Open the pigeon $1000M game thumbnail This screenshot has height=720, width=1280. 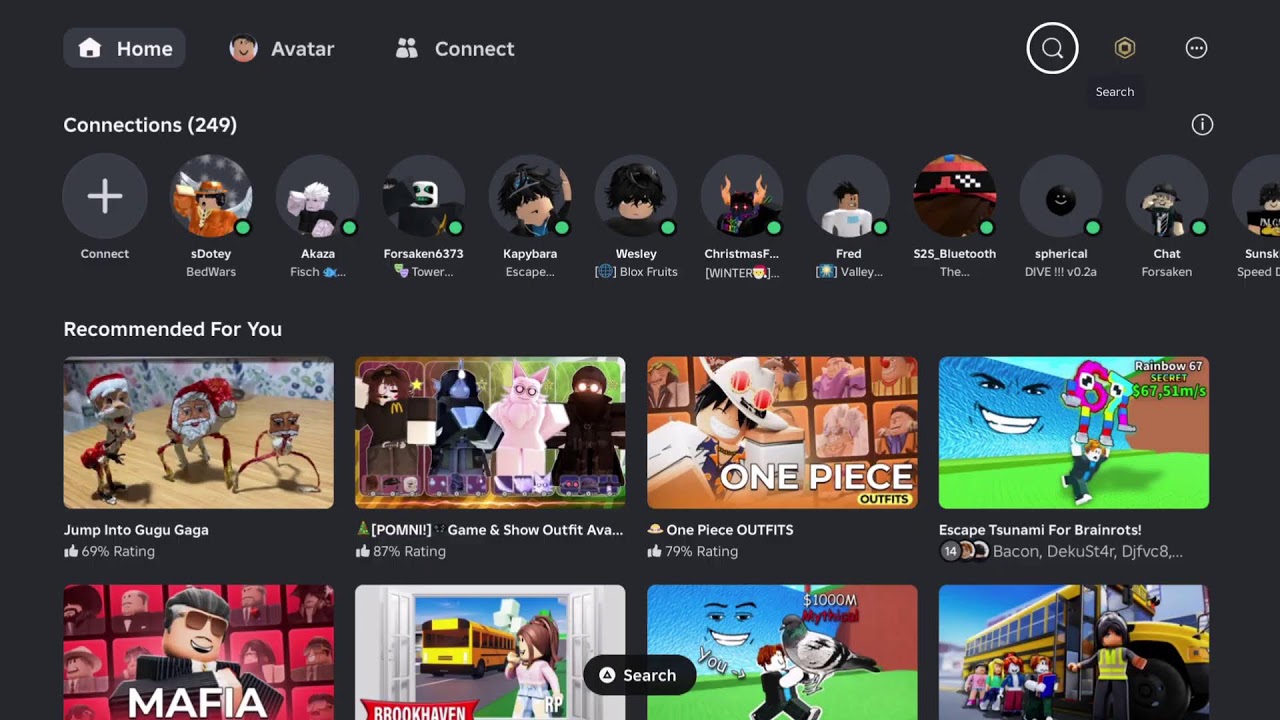tap(782, 652)
